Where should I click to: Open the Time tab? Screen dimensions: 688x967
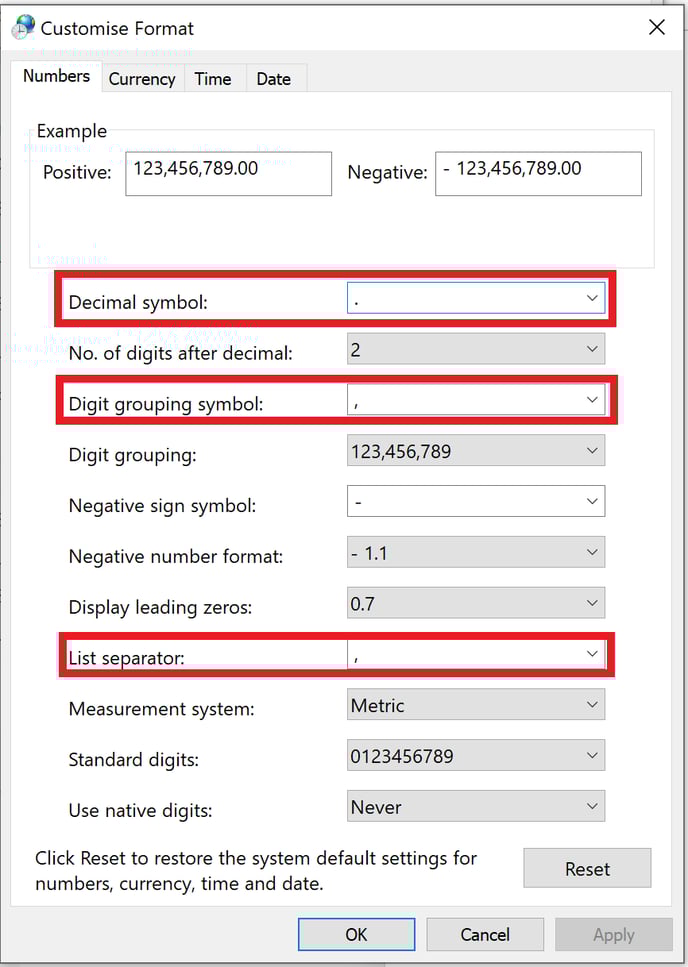[x=213, y=79]
